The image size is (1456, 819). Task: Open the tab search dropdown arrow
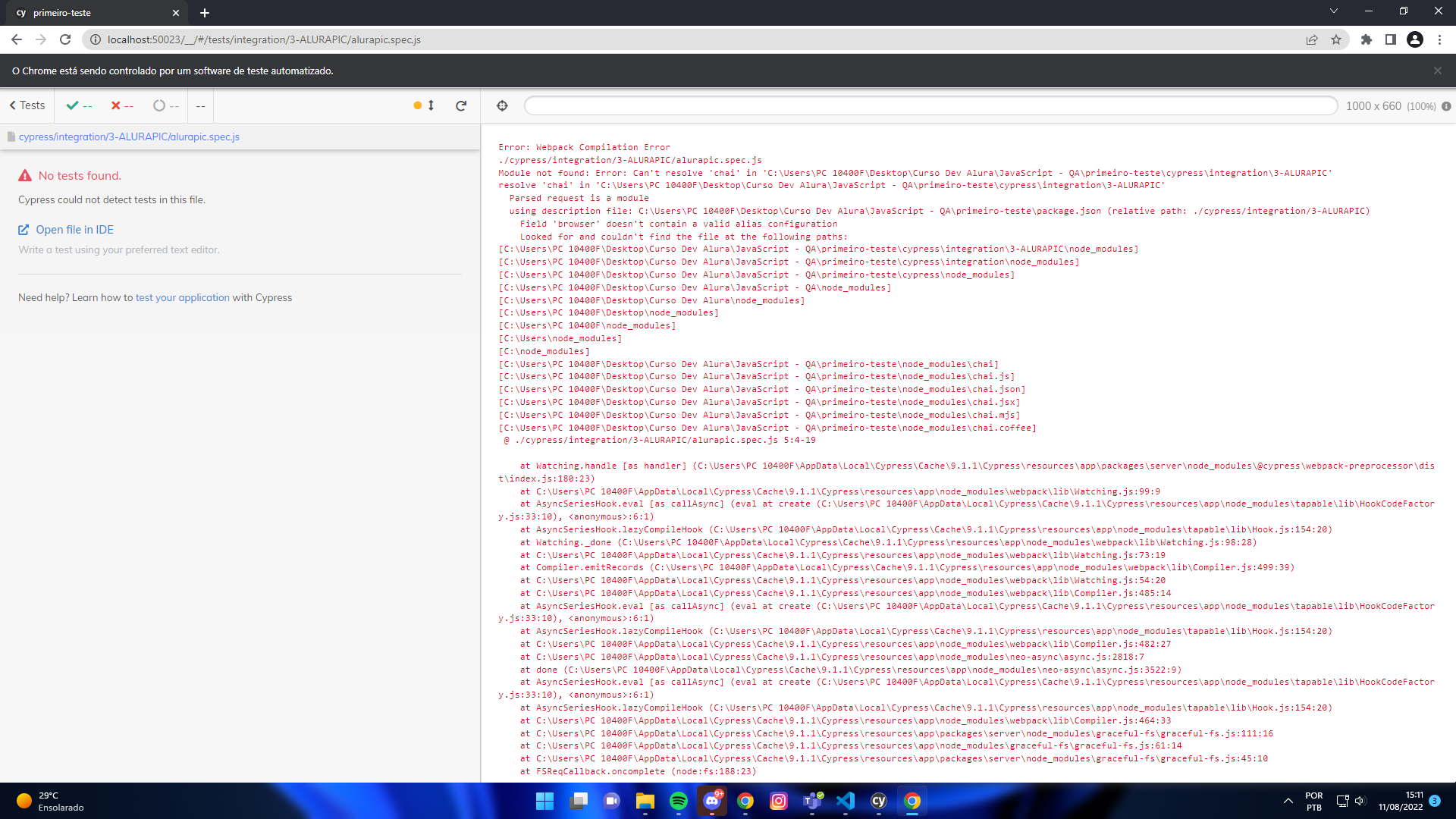coord(1334,11)
